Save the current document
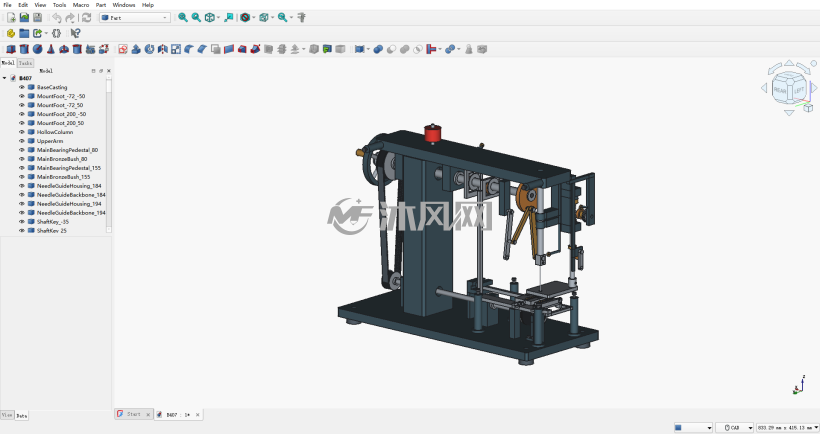 pyautogui.click(x=38, y=17)
